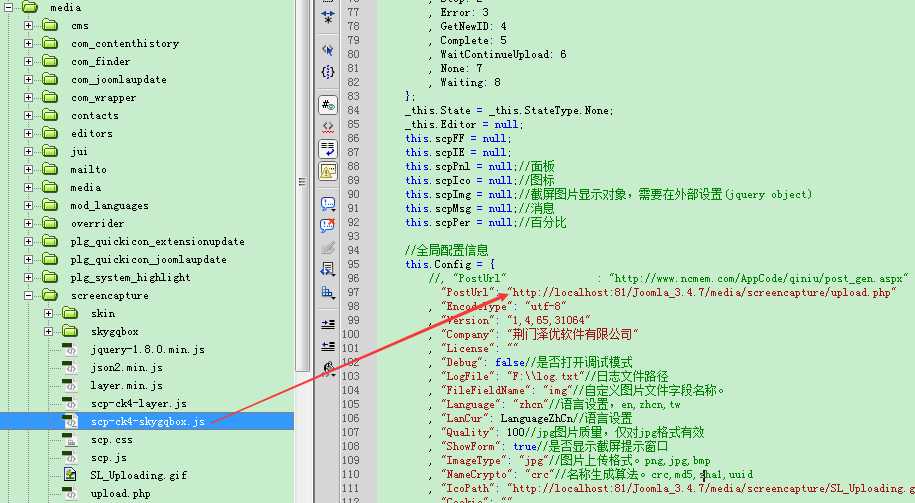Click the jquery-1.8.0.min.js file icon
The width and height of the screenshot is (915, 503).
click(70, 350)
